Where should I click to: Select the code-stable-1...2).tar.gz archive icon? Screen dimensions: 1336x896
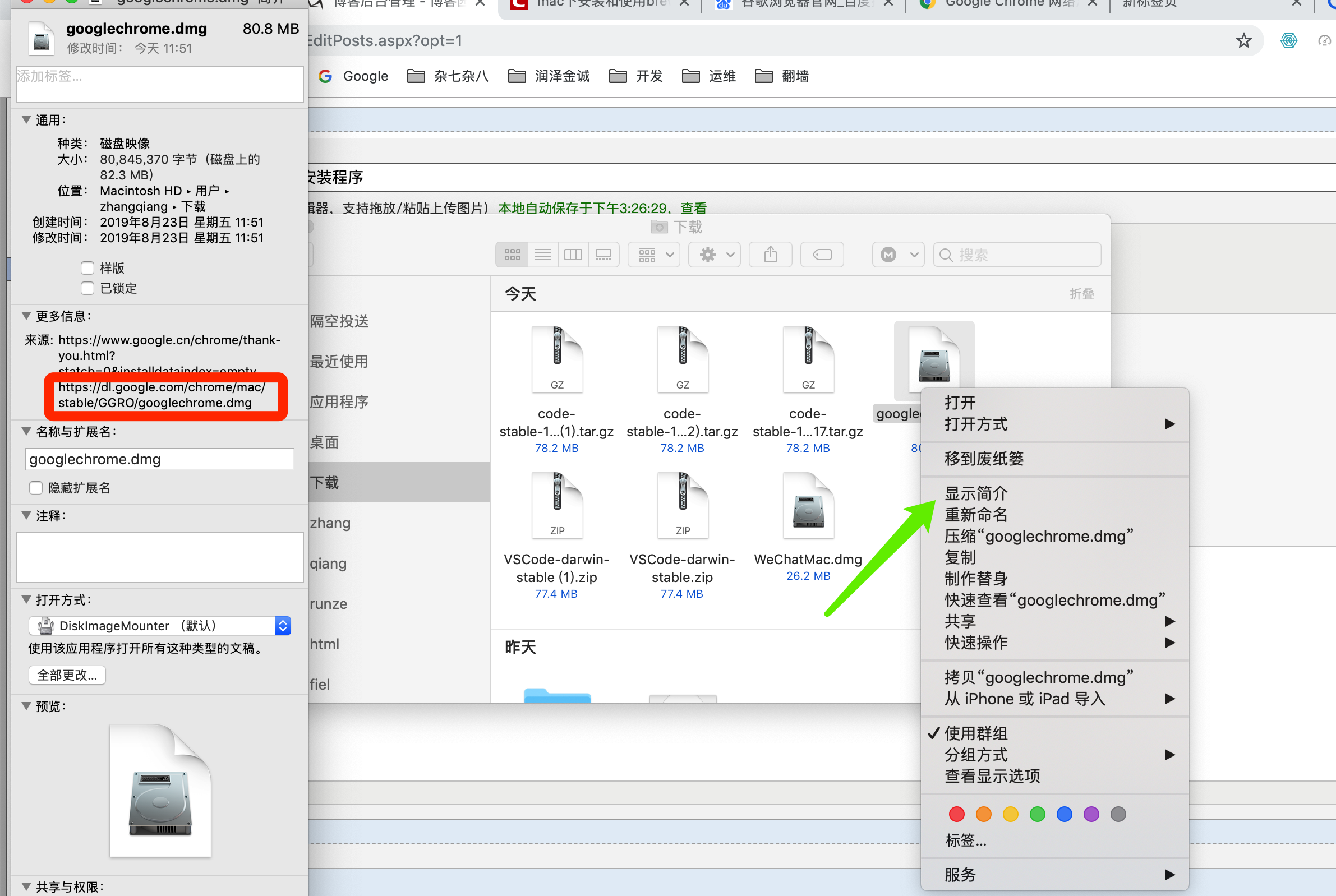tap(682, 359)
